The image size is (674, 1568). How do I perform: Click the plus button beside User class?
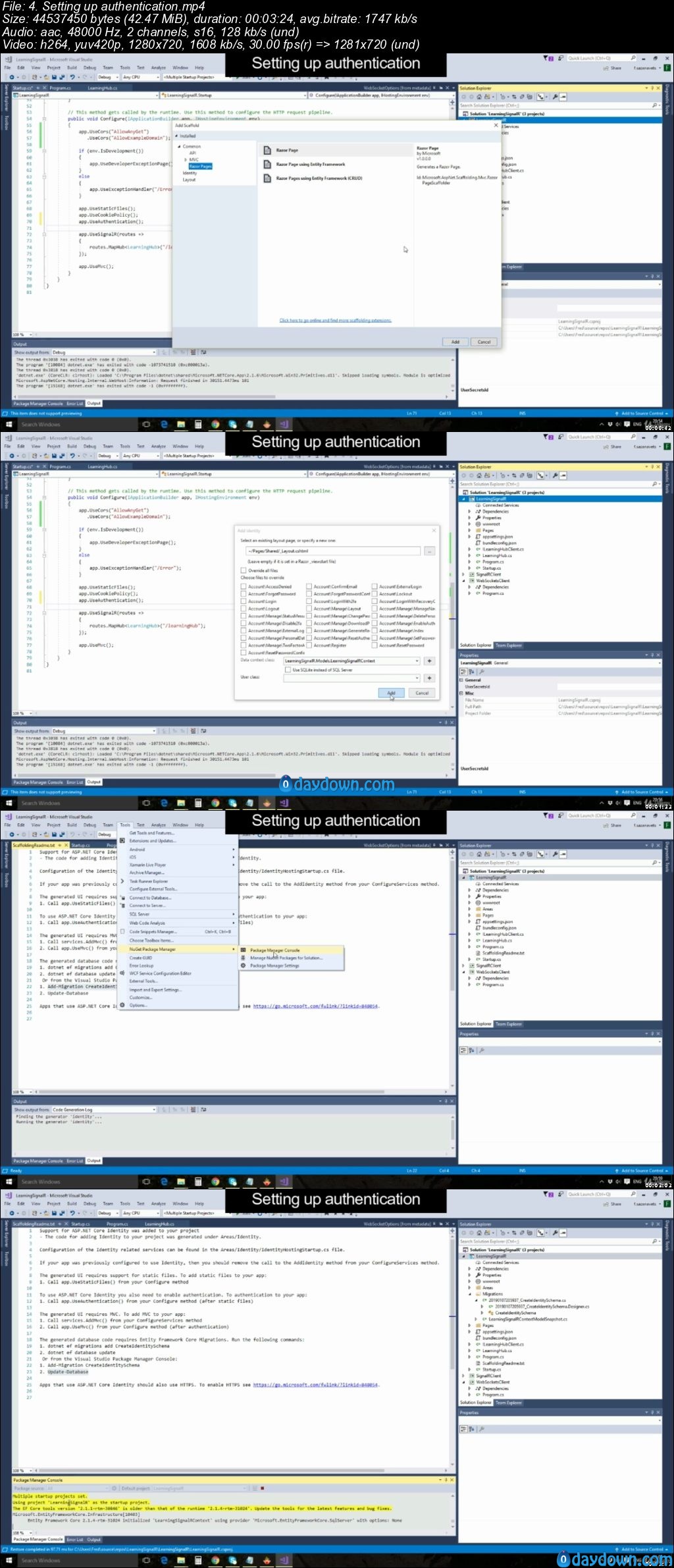click(429, 678)
